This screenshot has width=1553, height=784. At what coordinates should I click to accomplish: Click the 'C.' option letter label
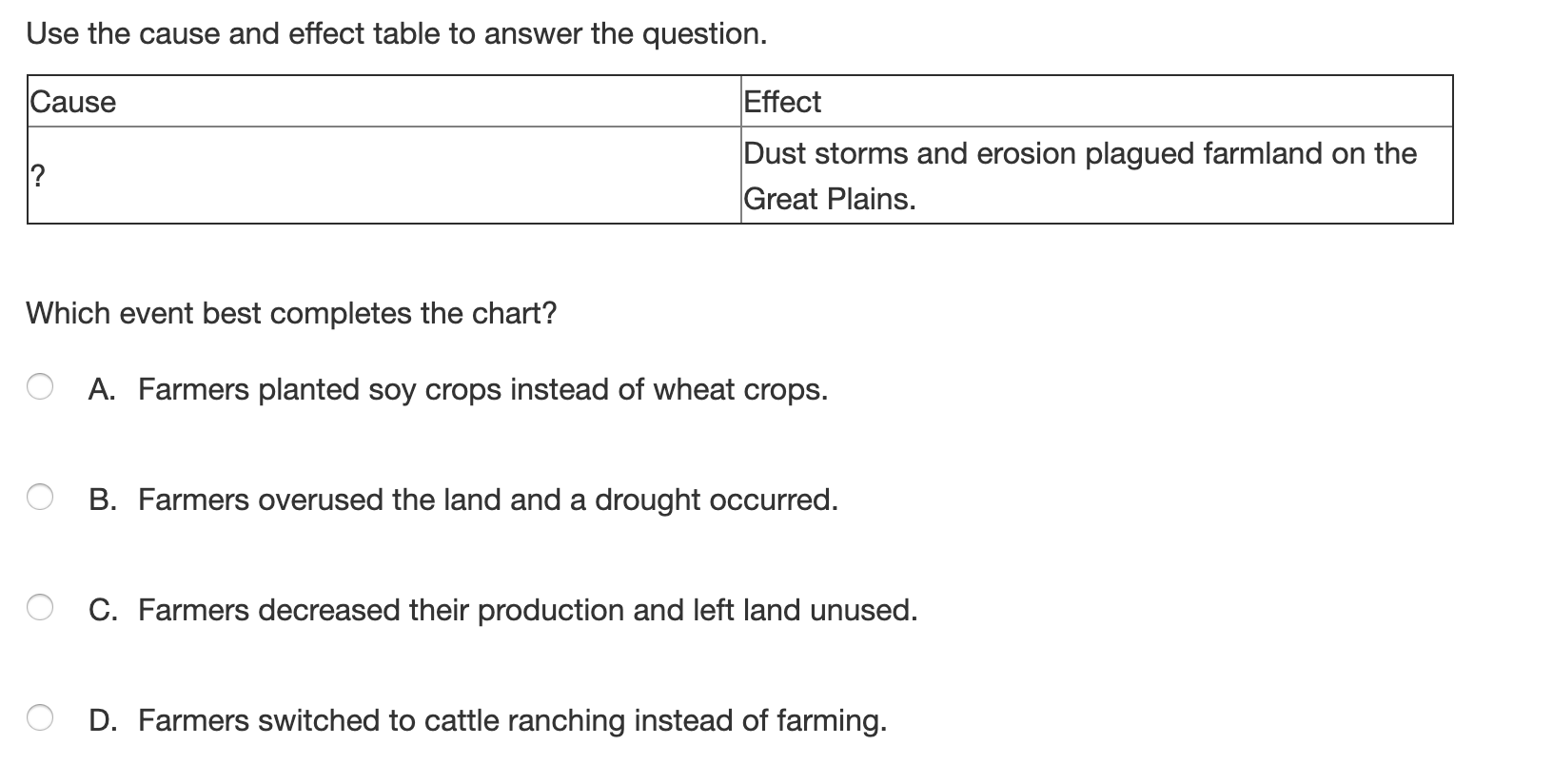tap(102, 610)
